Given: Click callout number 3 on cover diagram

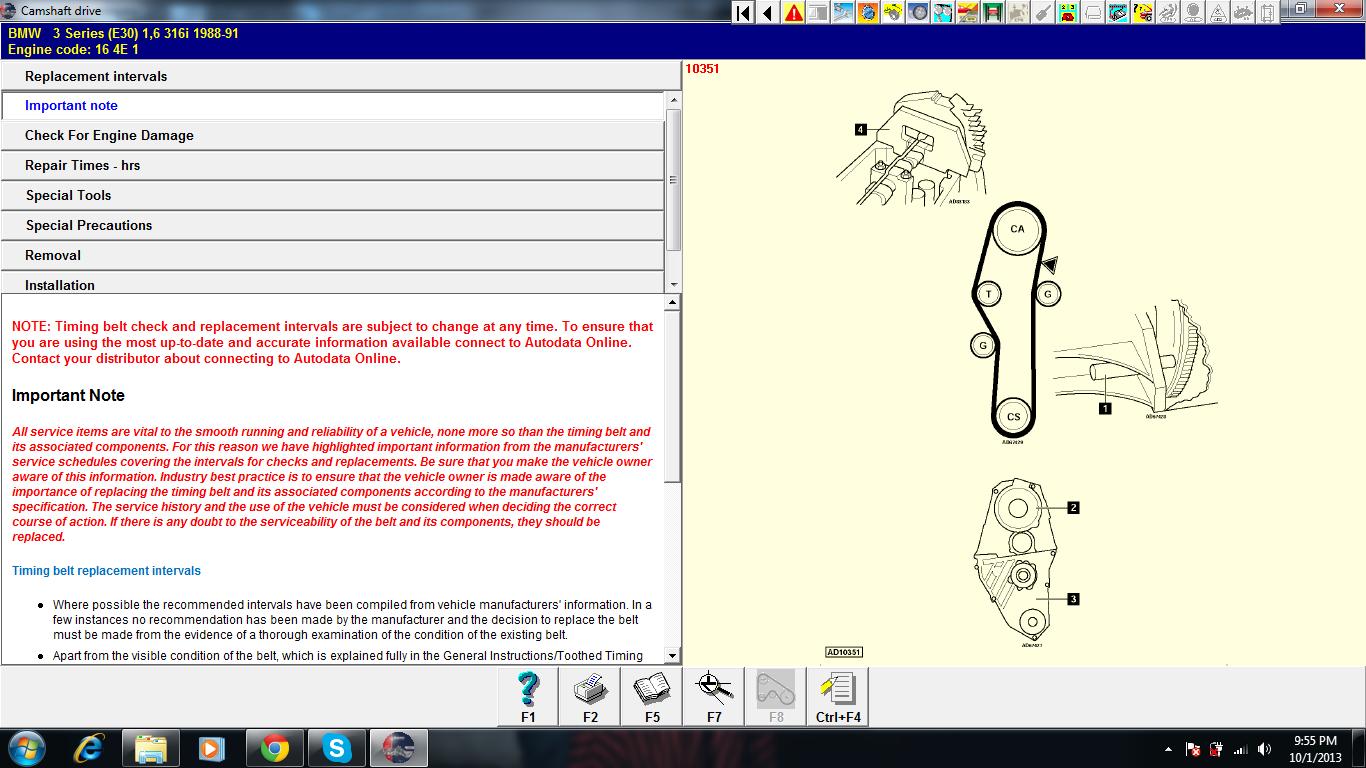Looking at the screenshot, I should [1073, 599].
